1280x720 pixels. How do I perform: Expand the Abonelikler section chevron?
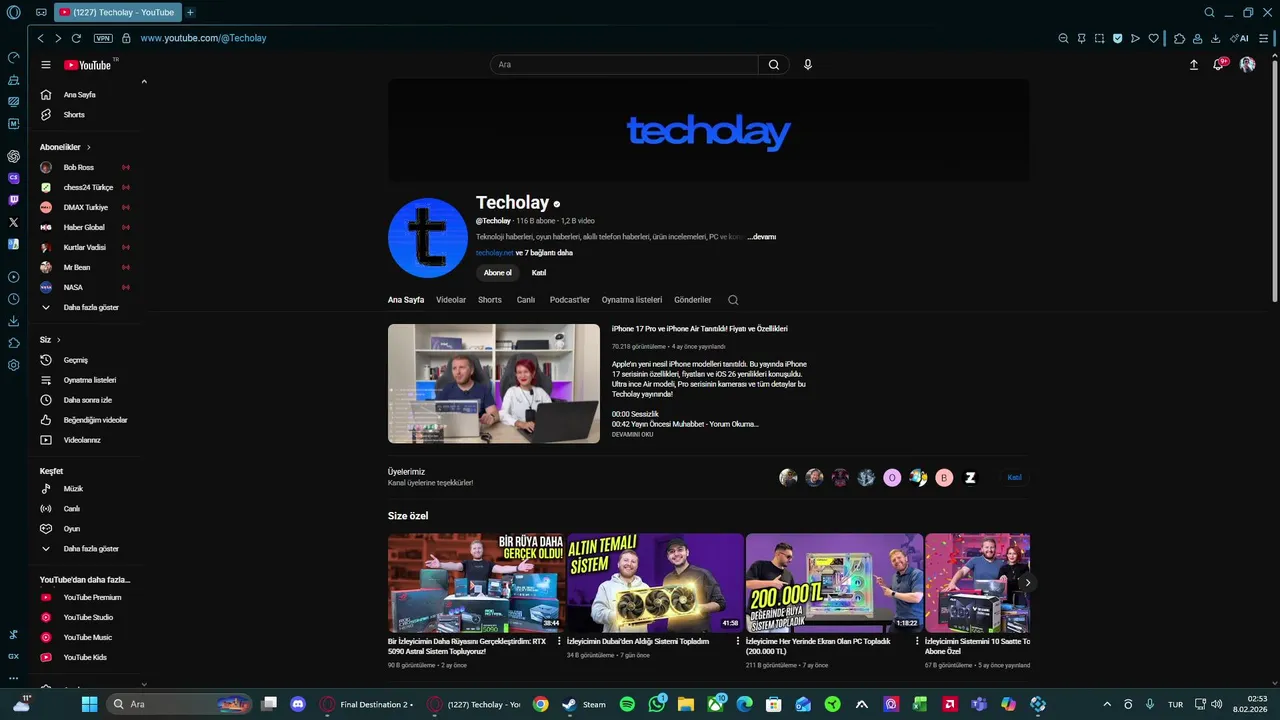(x=88, y=147)
